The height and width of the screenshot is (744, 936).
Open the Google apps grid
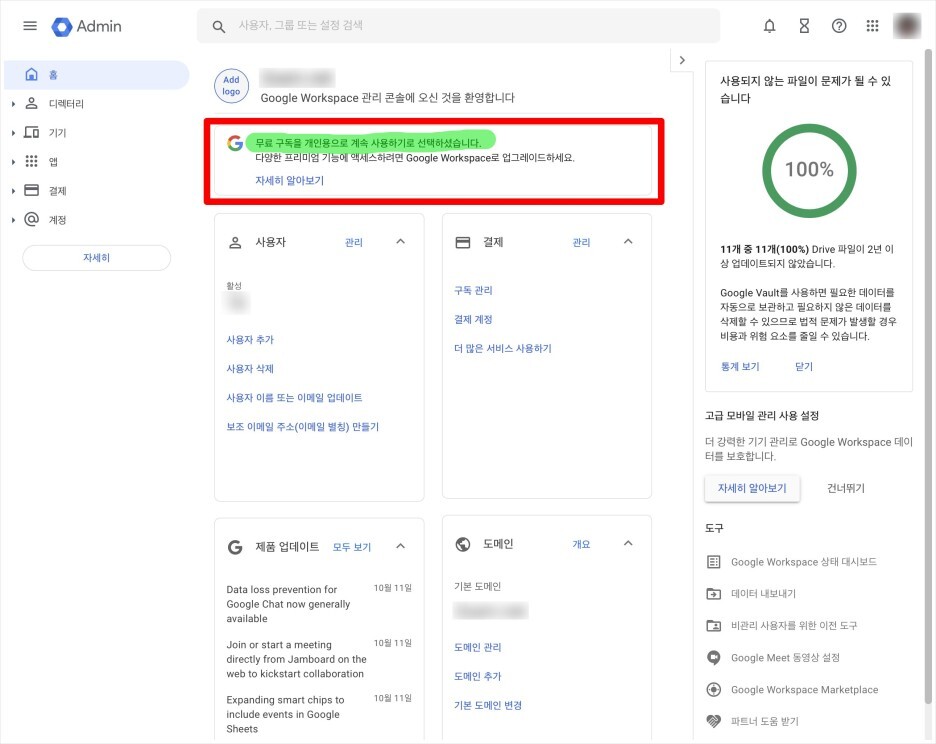point(872,26)
